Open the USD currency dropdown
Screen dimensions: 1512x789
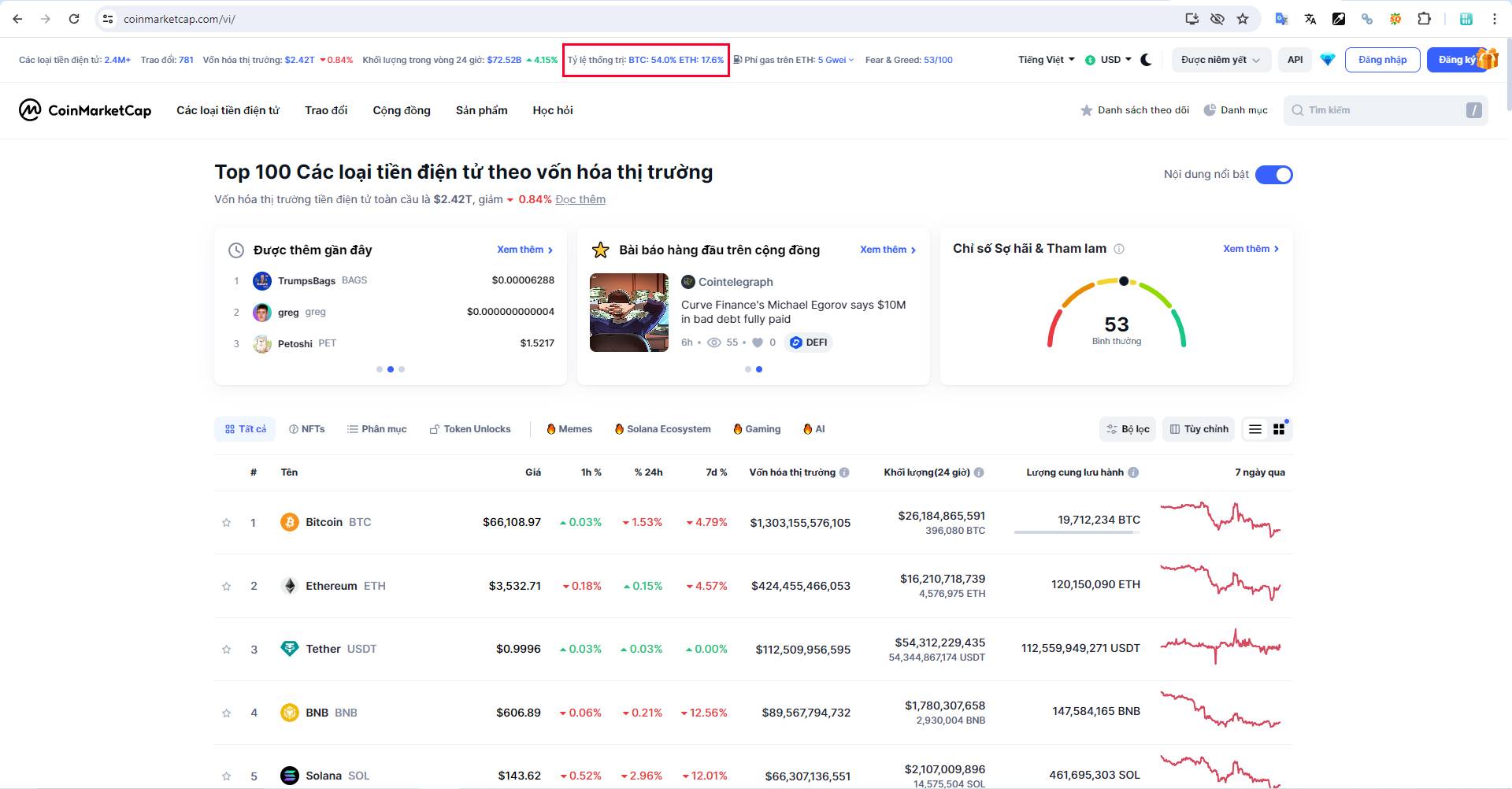pos(1108,60)
